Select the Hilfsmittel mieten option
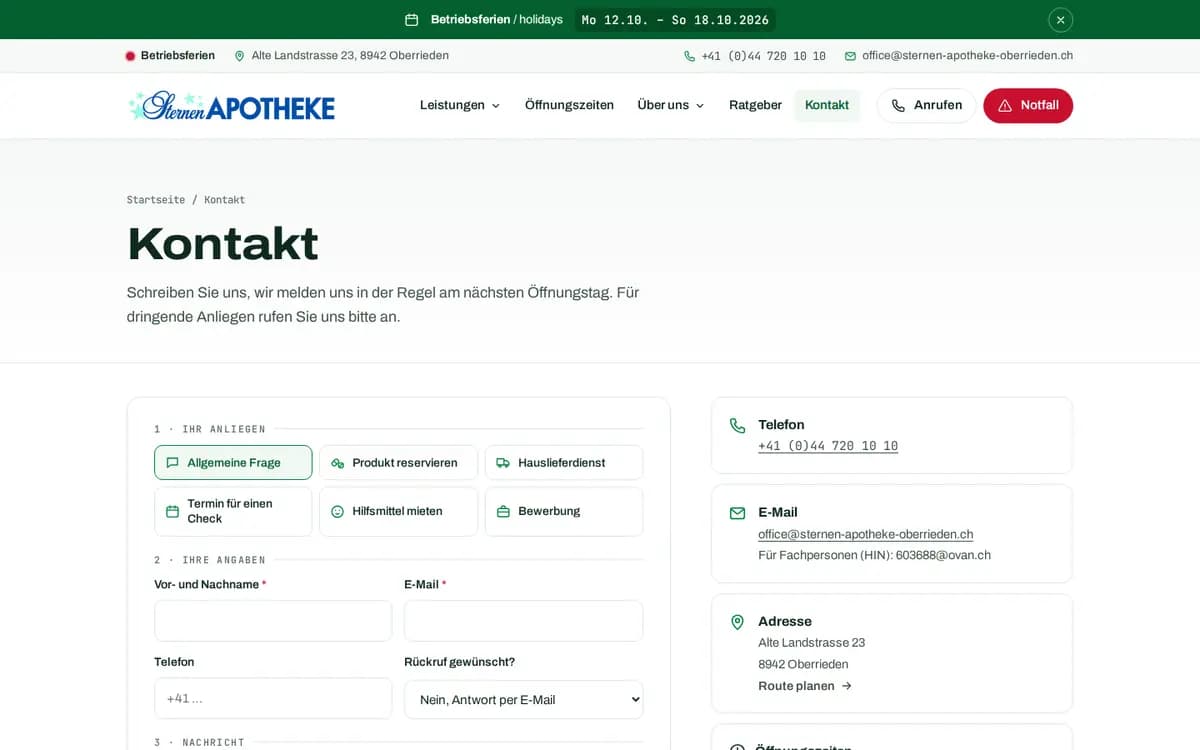The height and width of the screenshot is (750, 1200). (x=398, y=511)
